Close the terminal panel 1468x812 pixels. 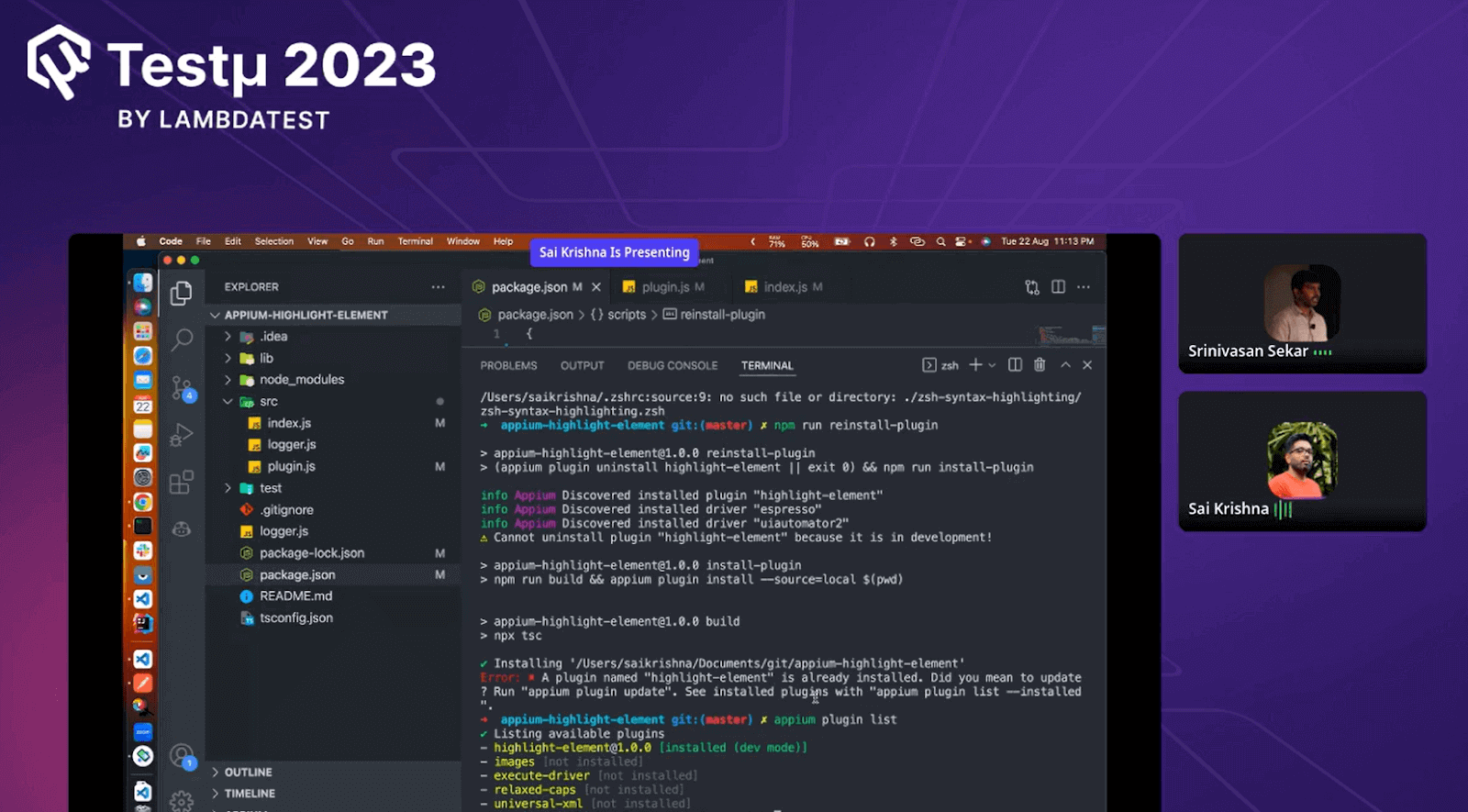tap(1087, 365)
